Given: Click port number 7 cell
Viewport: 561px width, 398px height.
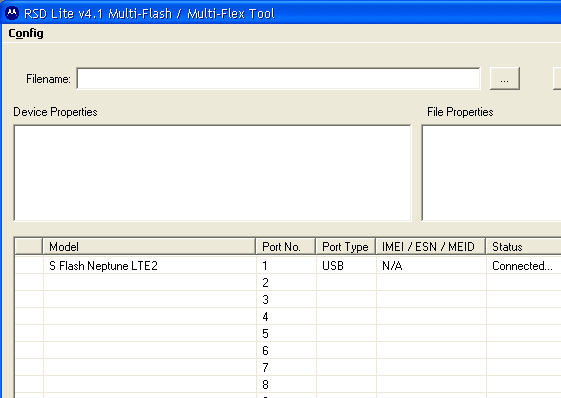Looking at the screenshot, I should [x=286, y=368].
